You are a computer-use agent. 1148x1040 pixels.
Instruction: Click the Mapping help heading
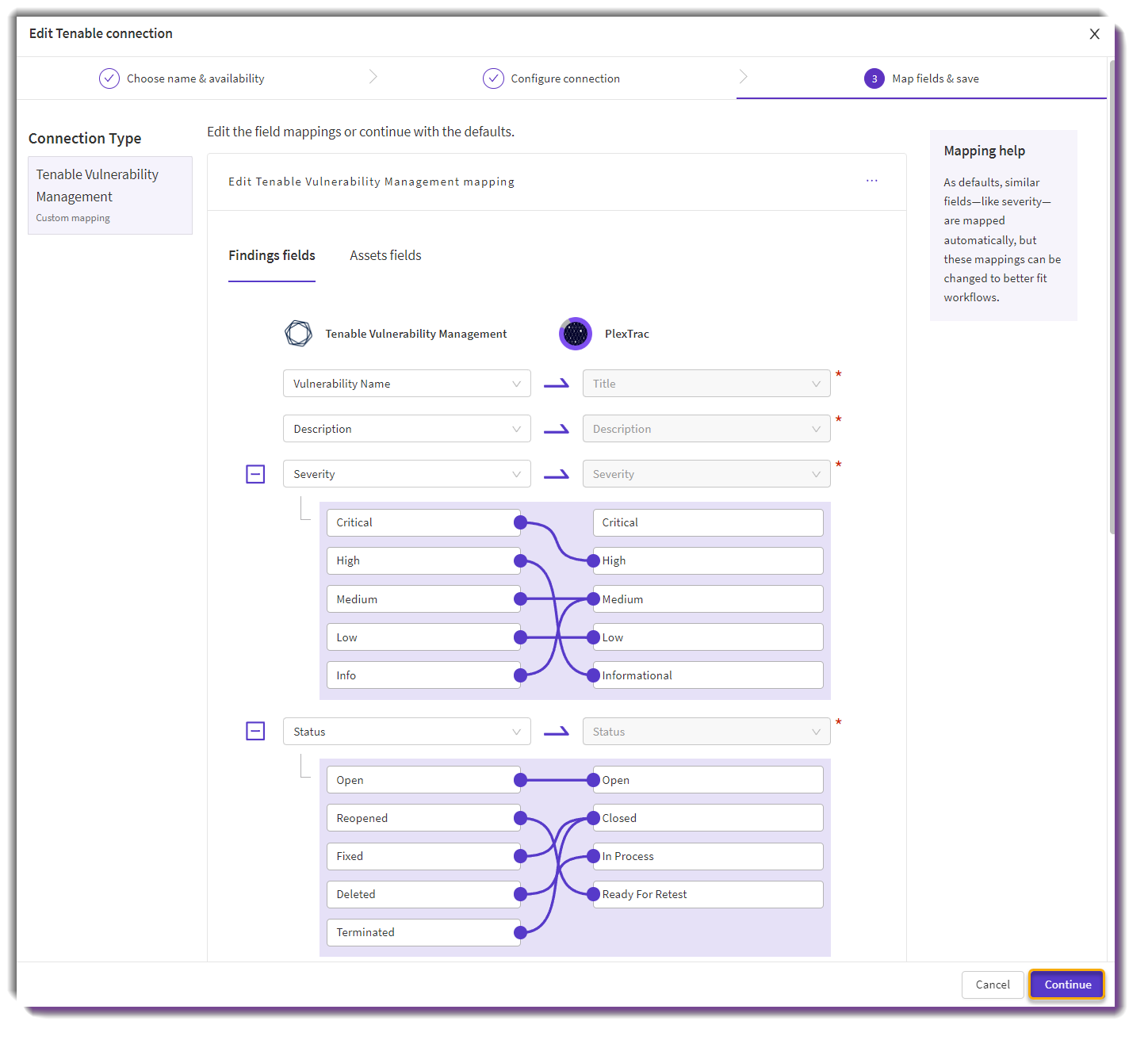(984, 151)
